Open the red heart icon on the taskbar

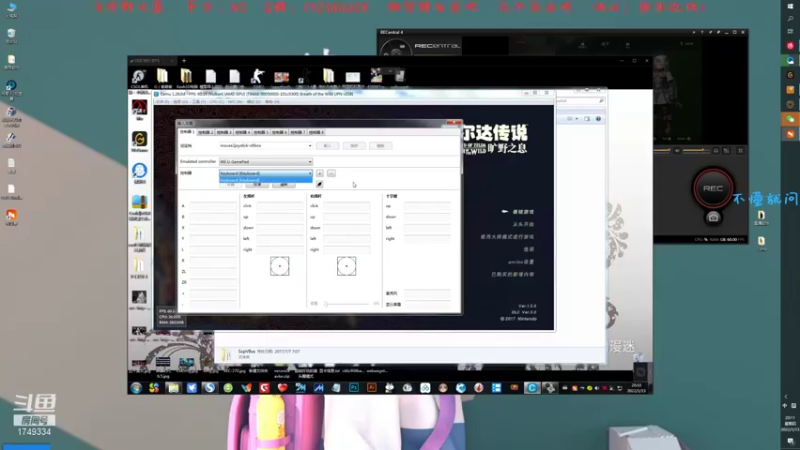point(282,388)
